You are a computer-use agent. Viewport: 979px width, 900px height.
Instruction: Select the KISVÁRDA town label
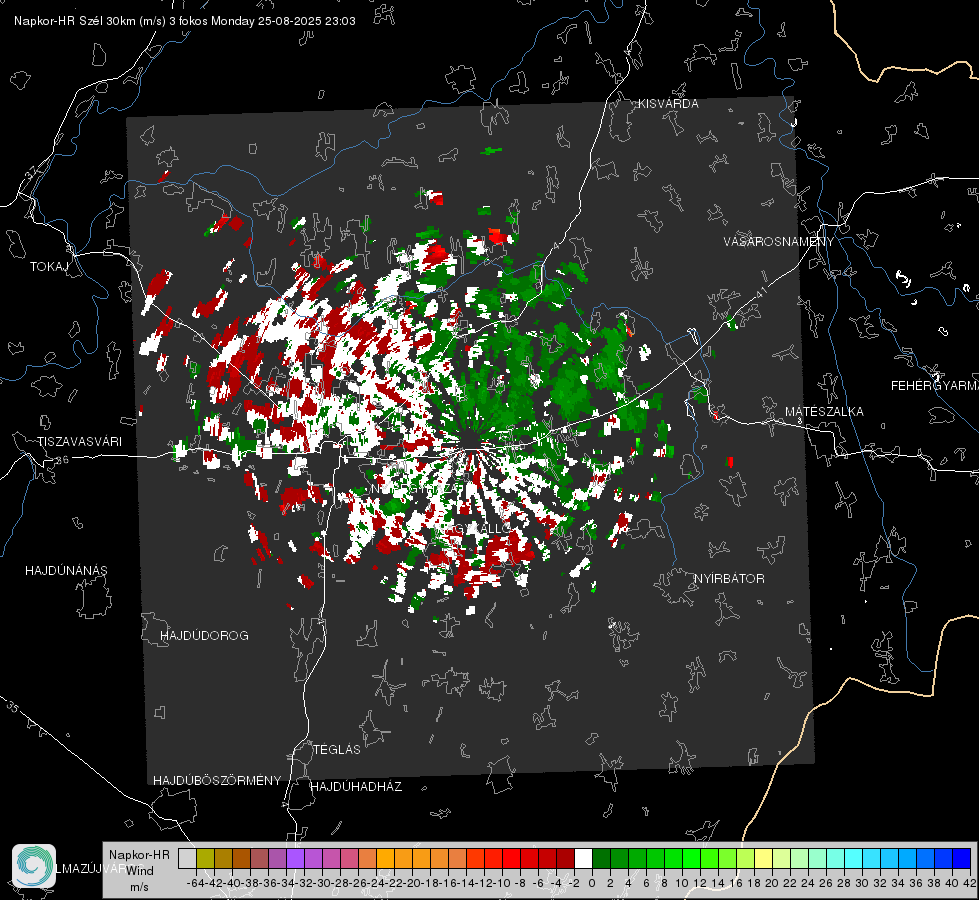pos(668,104)
